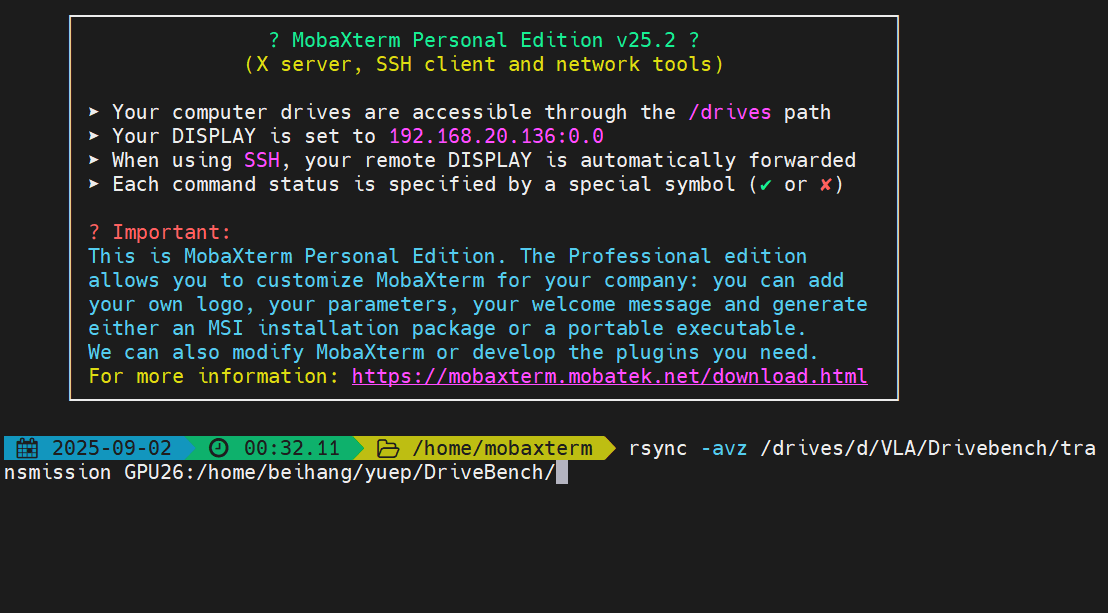This screenshot has height=613, width=1108.
Task: Click the arrow bullet before 'Your DISPLAY is set'
Action: click(x=94, y=136)
